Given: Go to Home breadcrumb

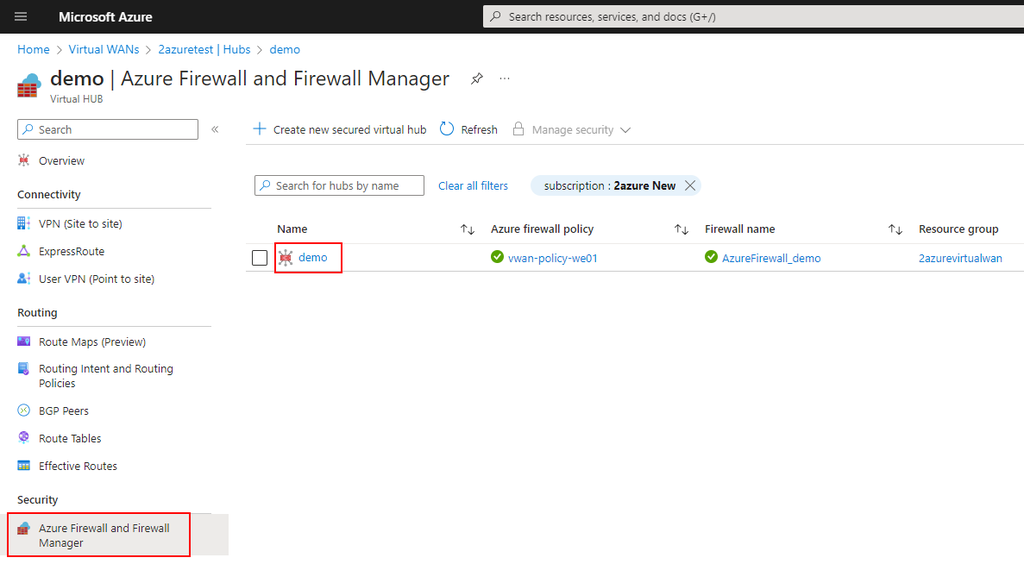Looking at the screenshot, I should tap(33, 50).
